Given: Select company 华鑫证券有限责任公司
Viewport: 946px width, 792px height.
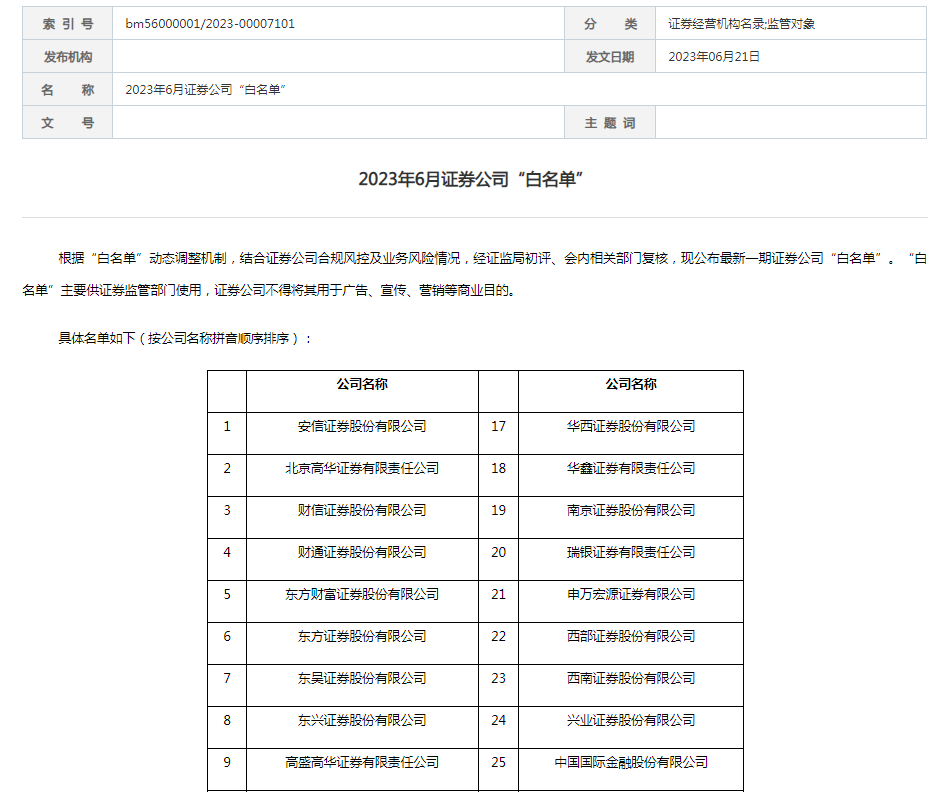Looking at the screenshot, I should click(631, 469).
